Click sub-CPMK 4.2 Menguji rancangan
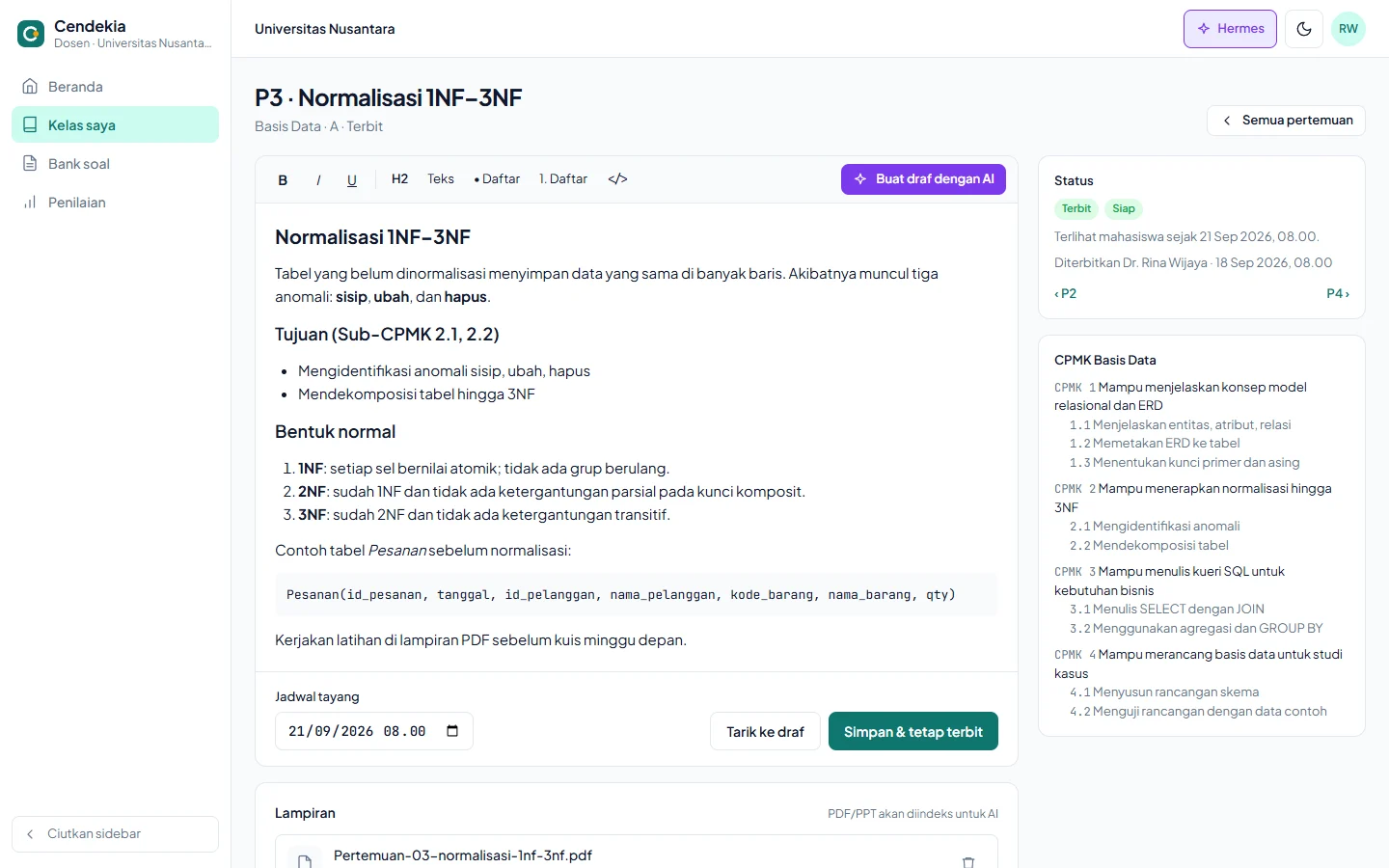Screen dimensions: 1389x868 coord(1198,712)
